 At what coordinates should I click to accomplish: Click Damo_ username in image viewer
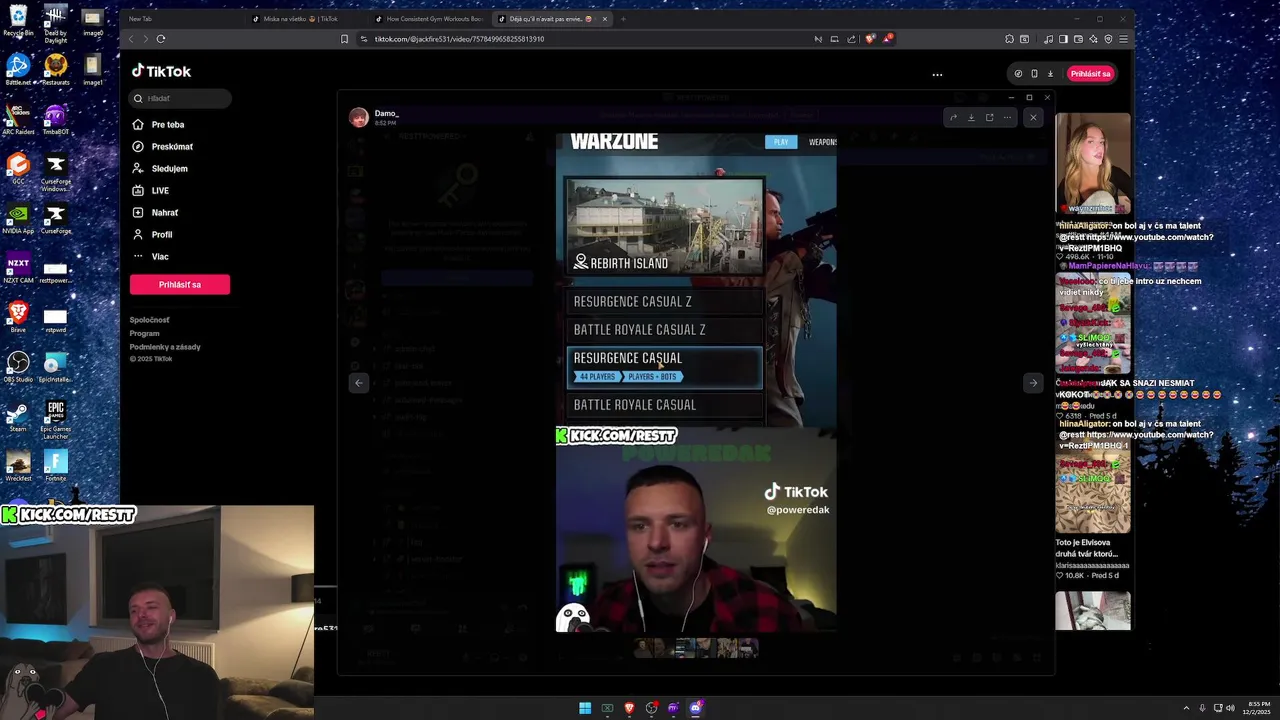coord(387,114)
